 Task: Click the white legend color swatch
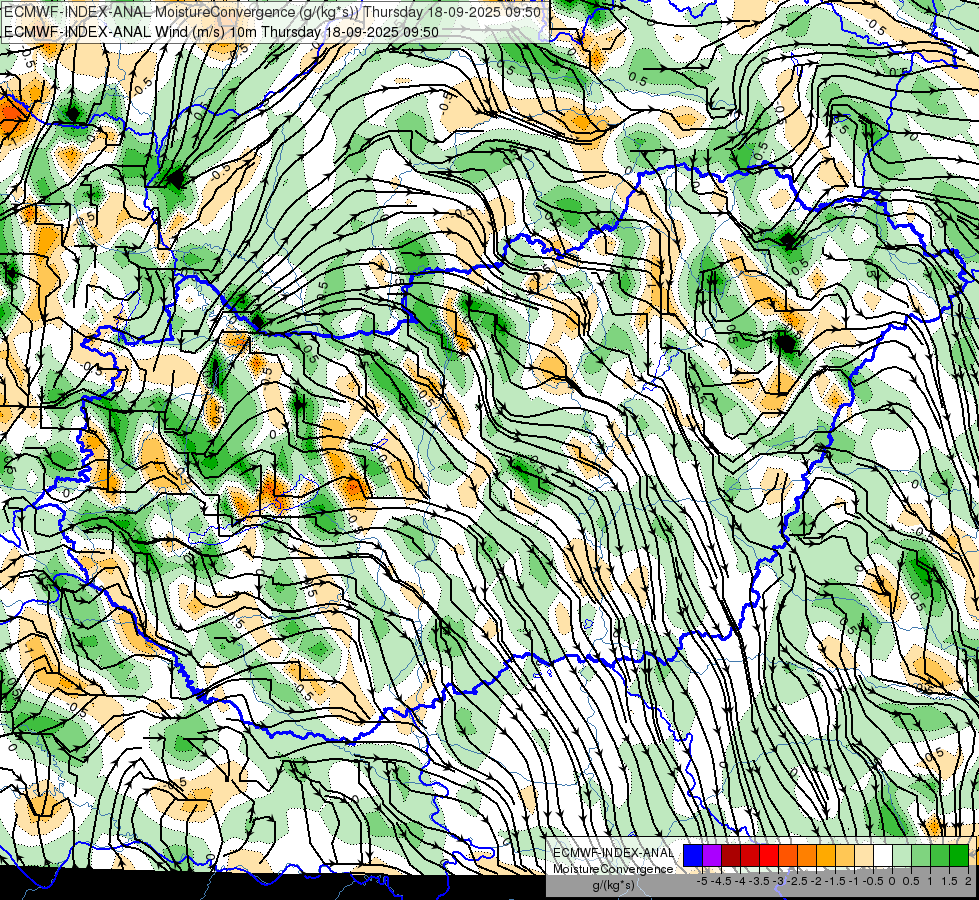click(883, 855)
